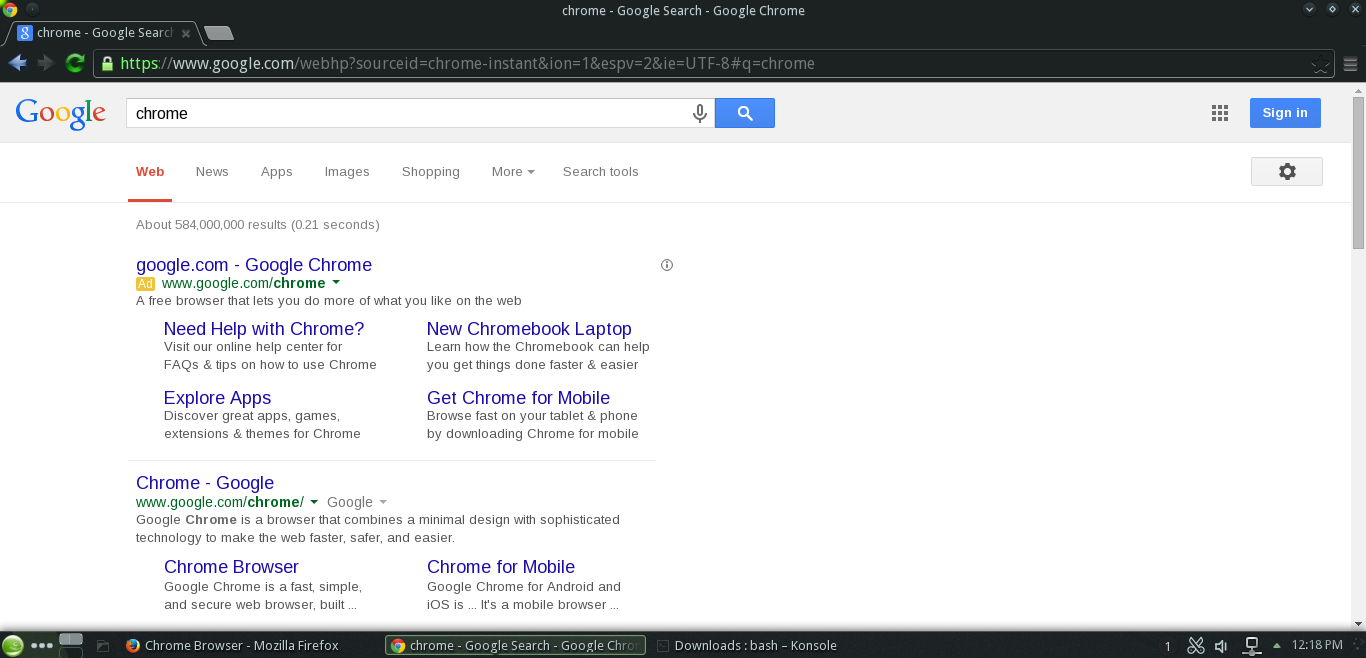Click the Sign in button
Image resolution: width=1366 pixels, height=658 pixels.
(x=1285, y=113)
